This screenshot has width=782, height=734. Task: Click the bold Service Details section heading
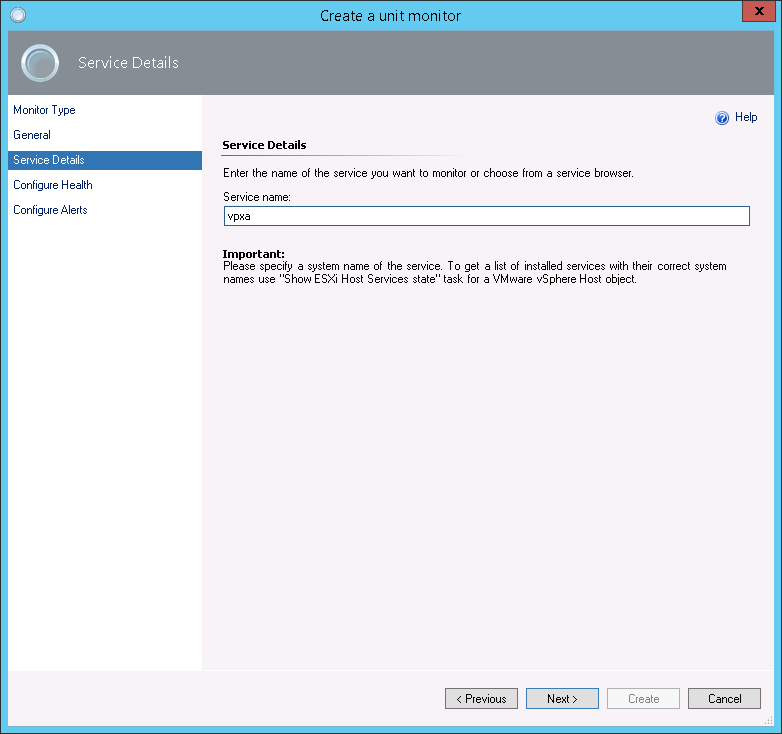click(x=264, y=145)
